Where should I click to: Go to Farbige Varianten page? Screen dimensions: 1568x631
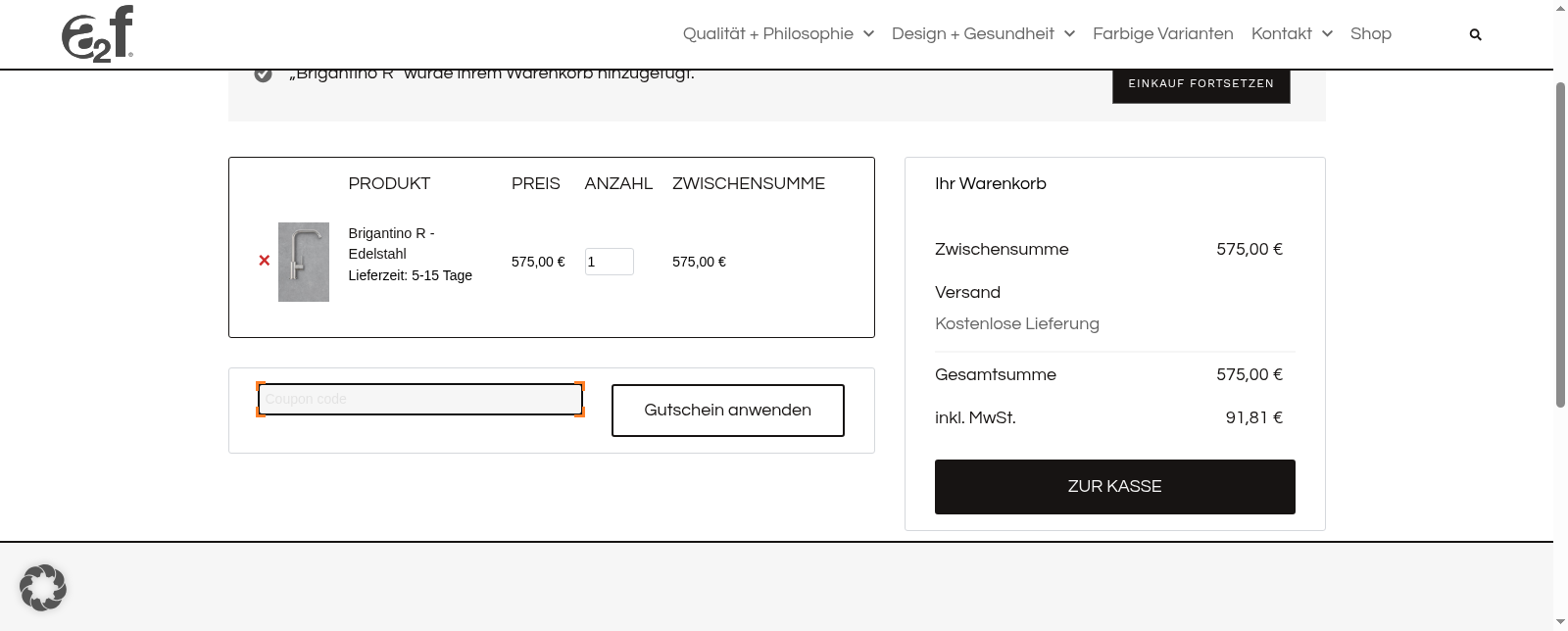tap(1163, 33)
